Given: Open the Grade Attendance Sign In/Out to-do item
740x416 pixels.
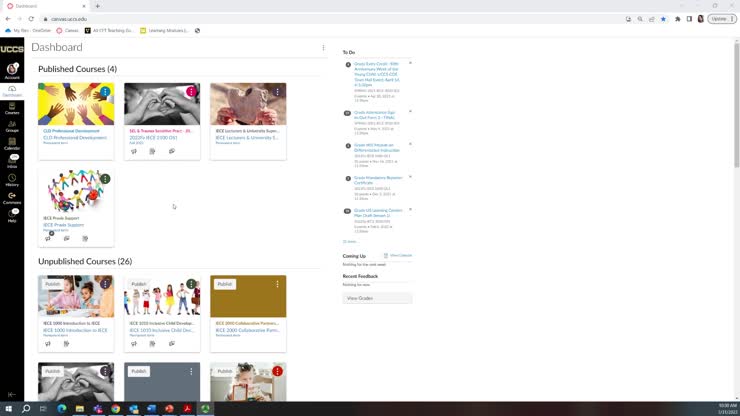Looking at the screenshot, I should (x=375, y=115).
